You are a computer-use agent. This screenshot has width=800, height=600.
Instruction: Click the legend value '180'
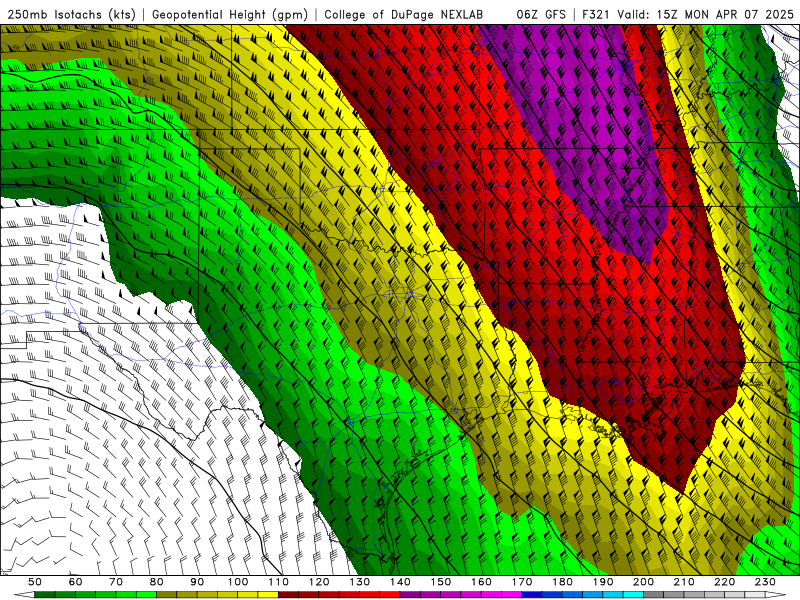click(562, 582)
